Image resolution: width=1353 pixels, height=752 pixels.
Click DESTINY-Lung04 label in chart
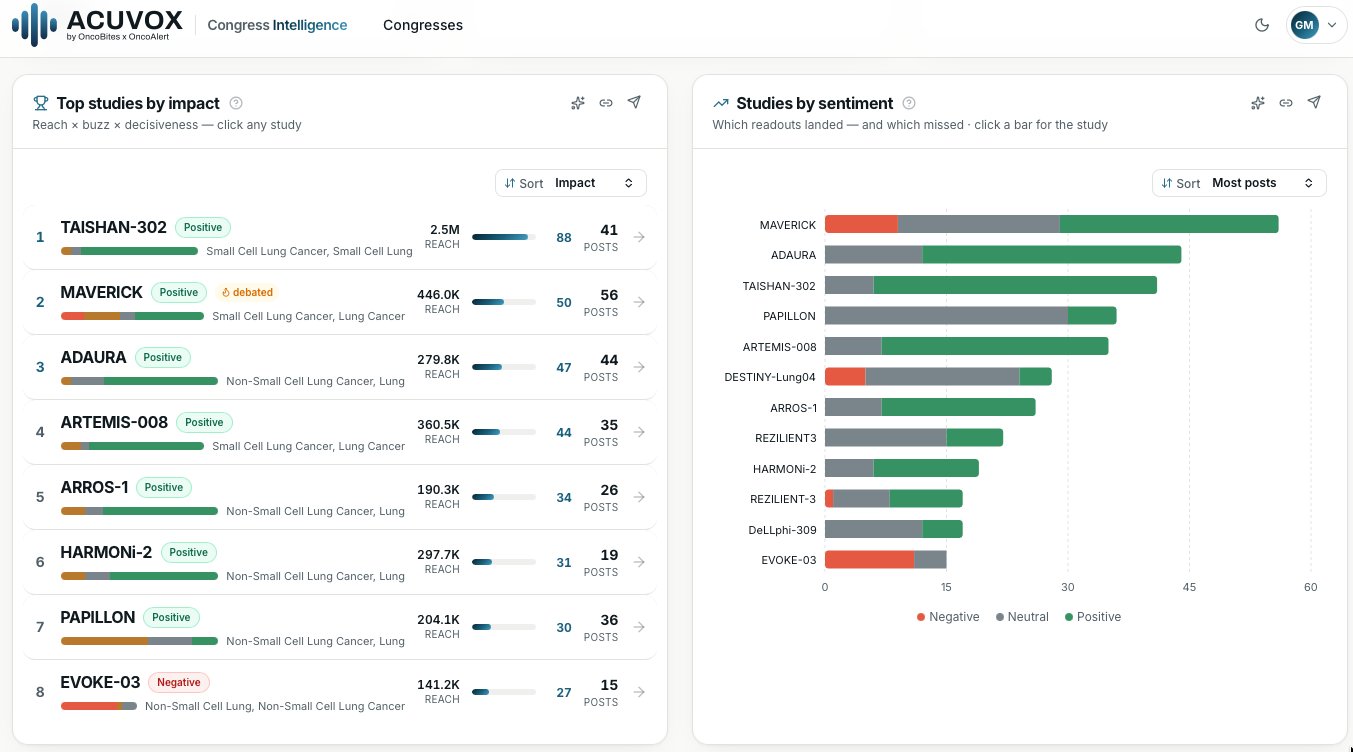click(770, 377)
